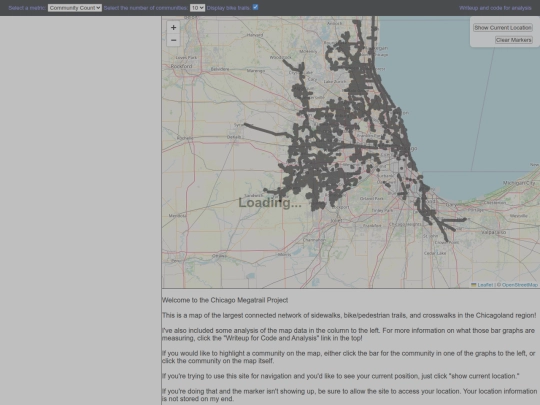This screenshot has height=405, width=540.
Task: Click the Leaflet flag icon
Action: [474, 285]
